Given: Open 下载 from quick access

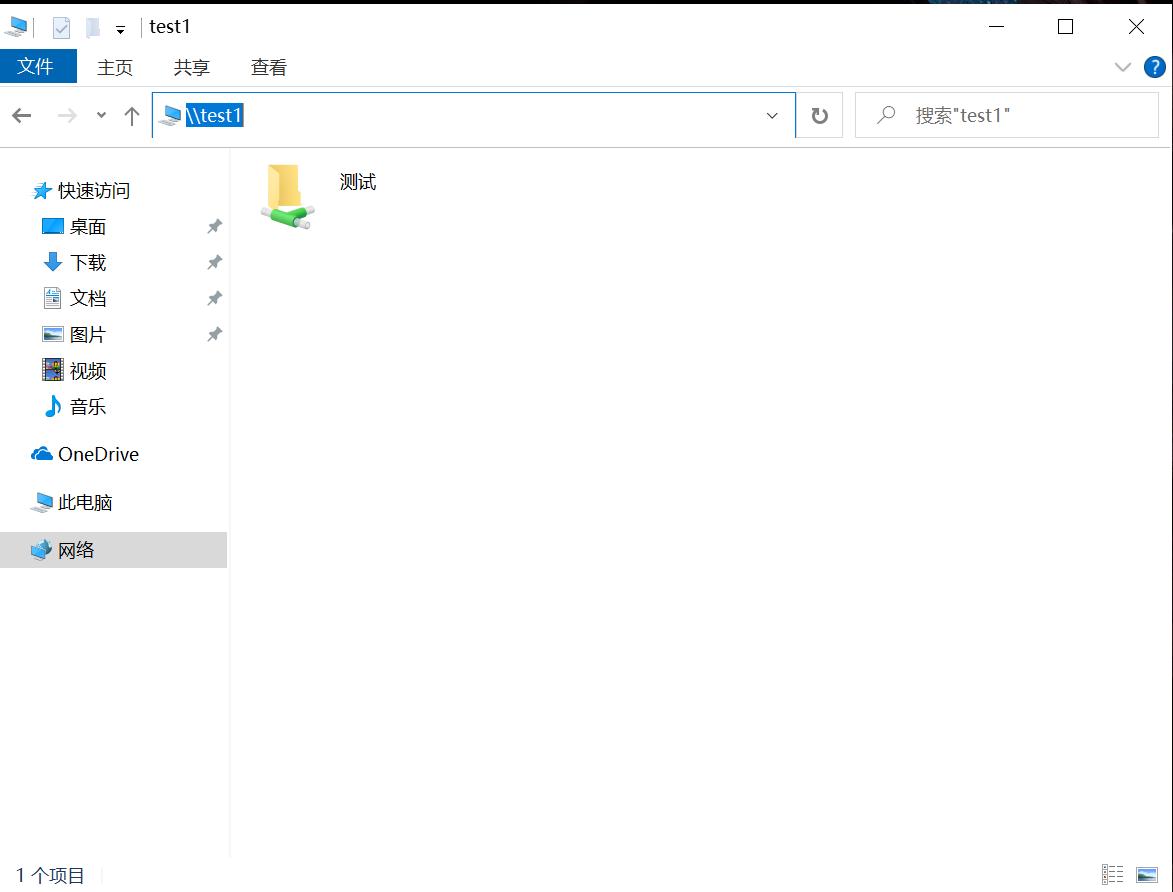Looking at the screenshot, I should point(86,262).
